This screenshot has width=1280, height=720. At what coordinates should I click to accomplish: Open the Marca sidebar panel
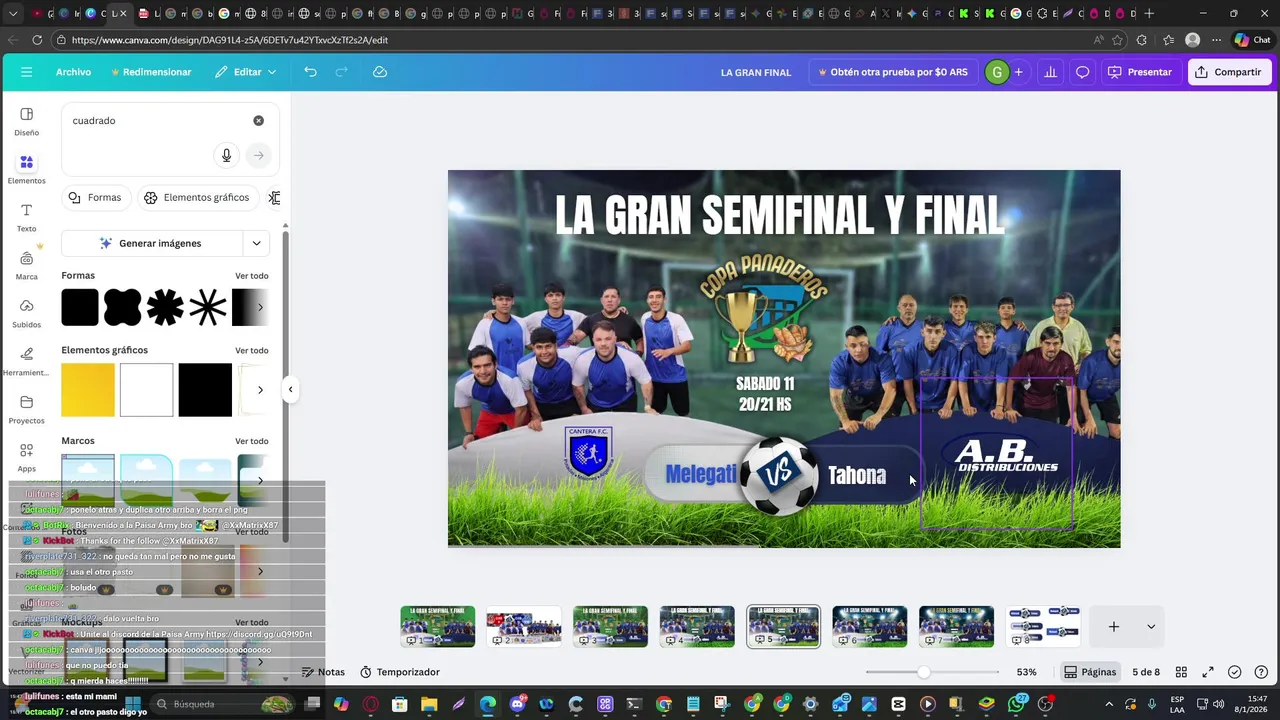26,265
